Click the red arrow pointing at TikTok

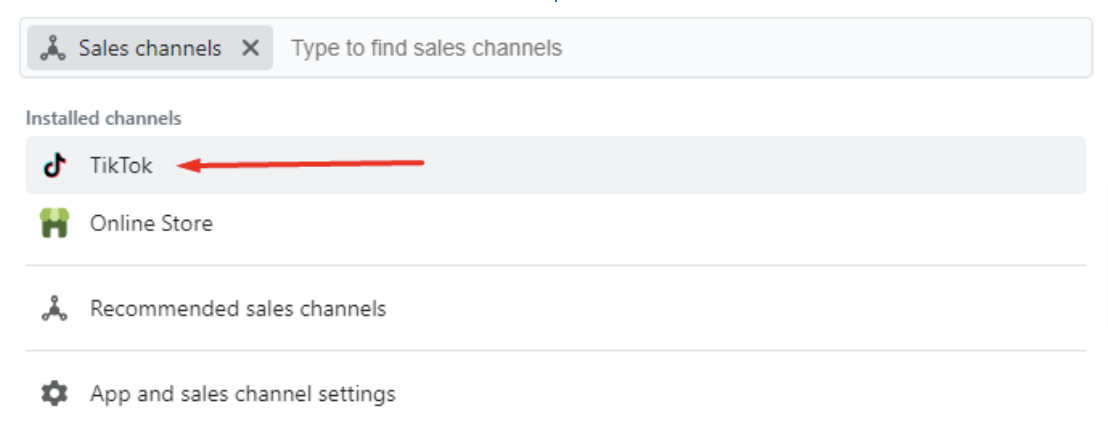click(x=300, y=165)
